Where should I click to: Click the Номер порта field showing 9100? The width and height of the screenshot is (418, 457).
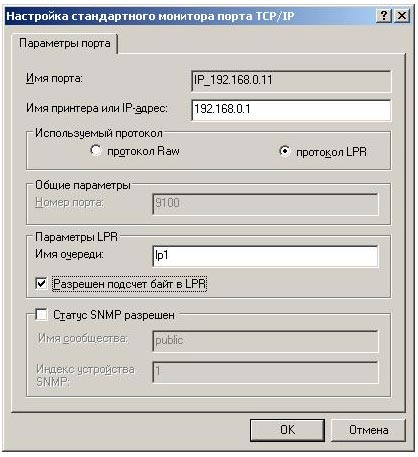pyautogui.click(x=265, y=204)
